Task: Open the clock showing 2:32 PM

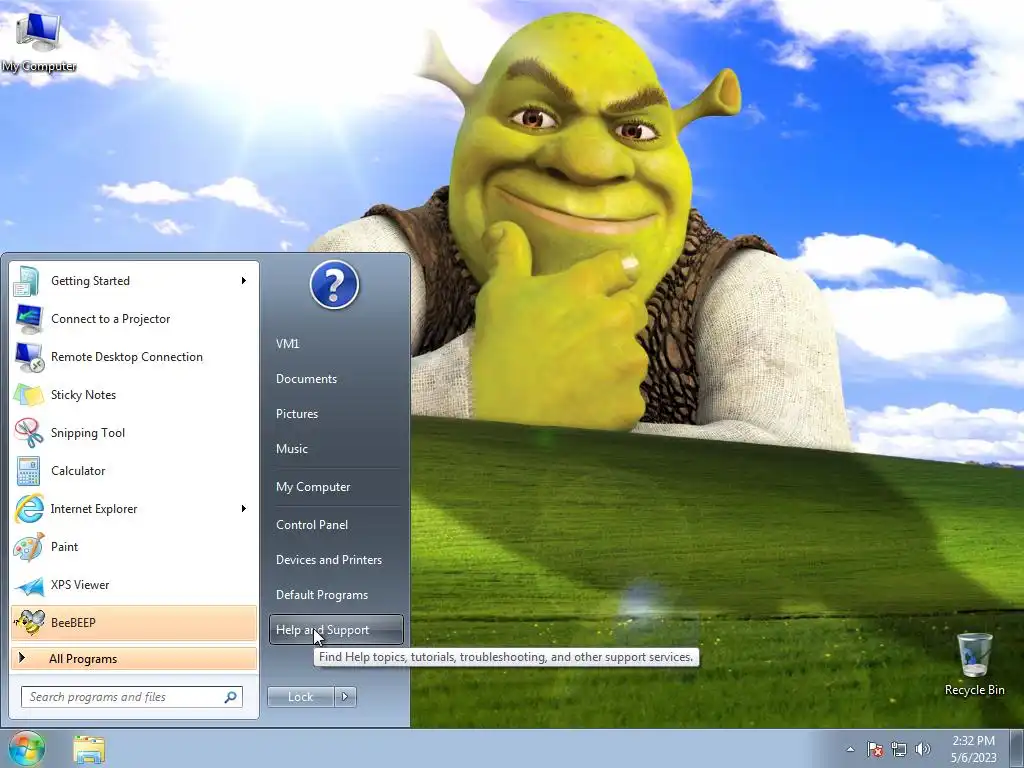Action: 973,749
